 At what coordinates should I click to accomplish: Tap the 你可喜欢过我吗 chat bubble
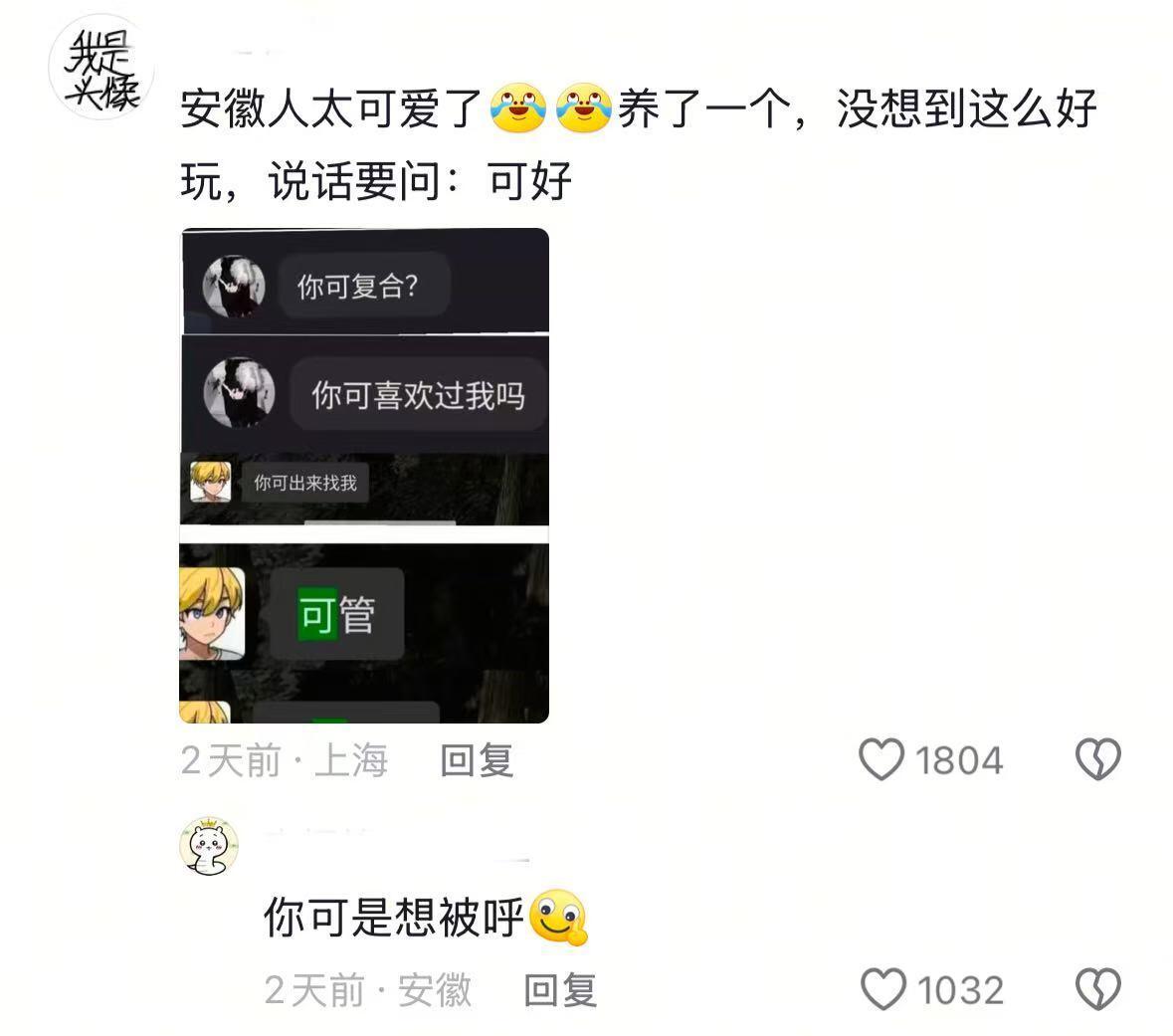[x=418, y=394]
